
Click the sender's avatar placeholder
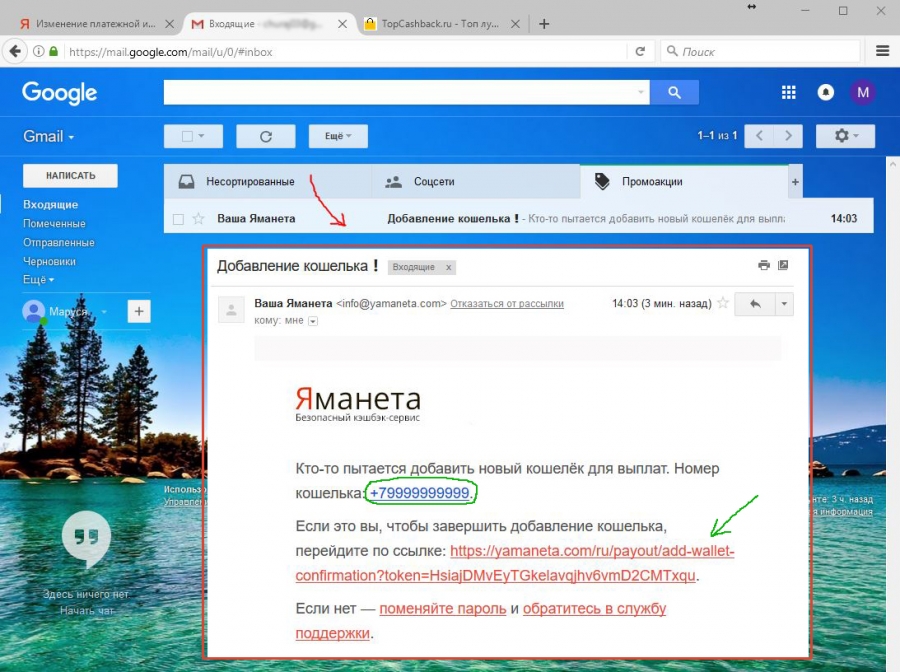point(231,310)
